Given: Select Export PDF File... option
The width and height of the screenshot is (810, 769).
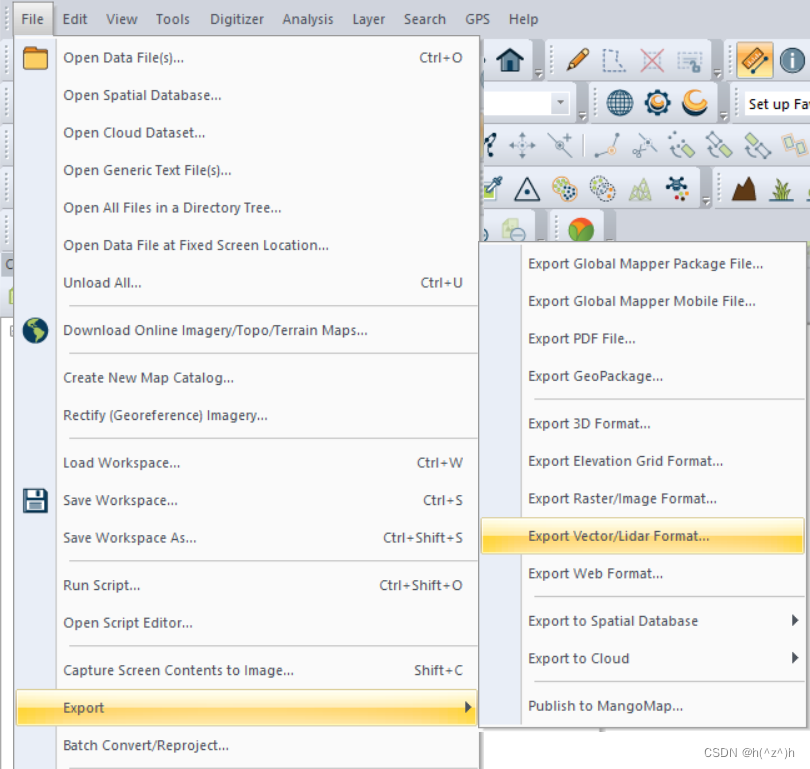Looking at the screenshot, I should click(642, 339).
